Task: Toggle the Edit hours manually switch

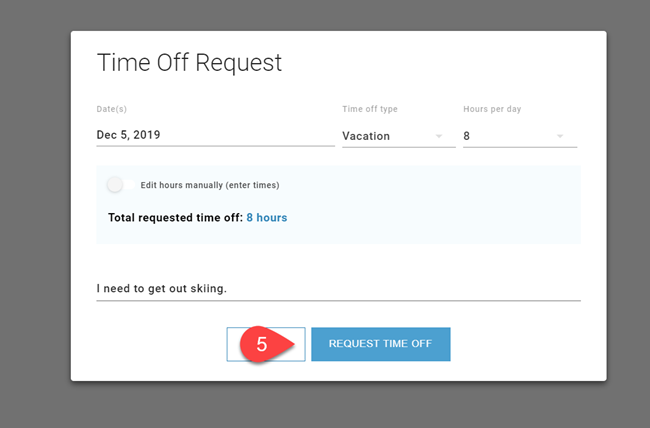Action: (x=120, y=185)
